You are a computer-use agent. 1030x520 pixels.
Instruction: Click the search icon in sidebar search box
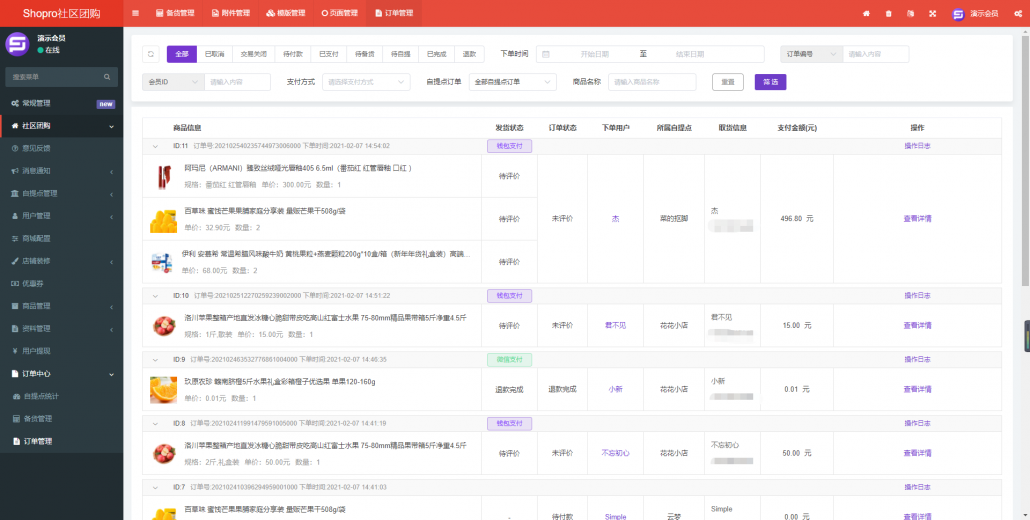tap(107, 76)
